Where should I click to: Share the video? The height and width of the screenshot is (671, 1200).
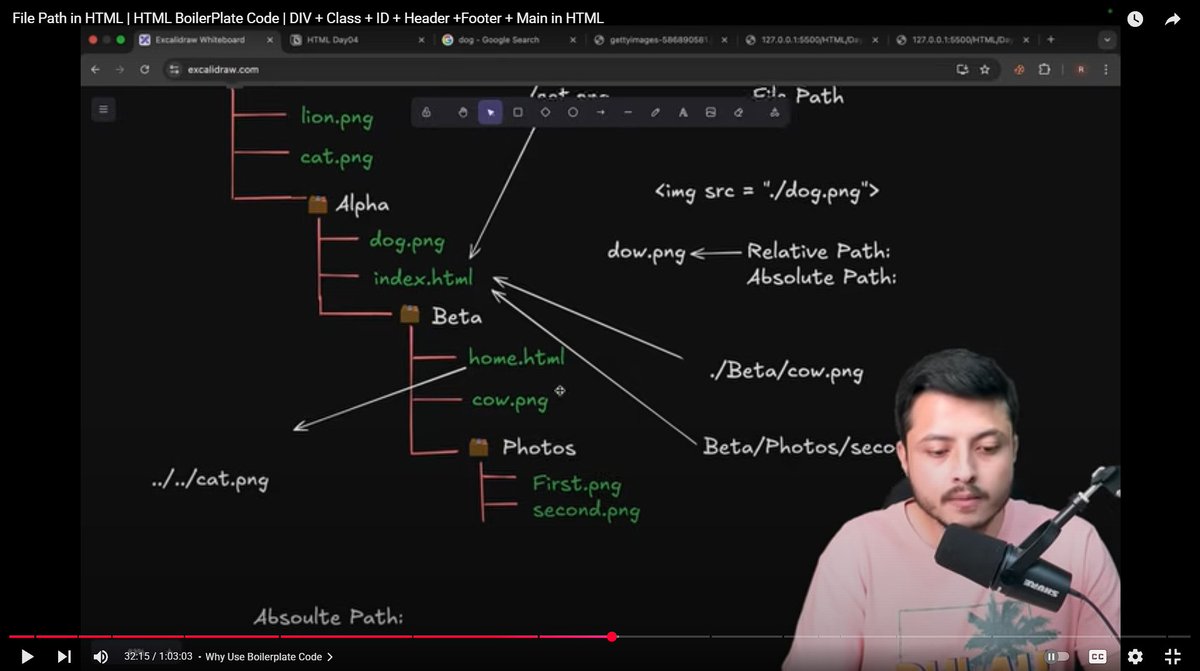(1173, 18)
